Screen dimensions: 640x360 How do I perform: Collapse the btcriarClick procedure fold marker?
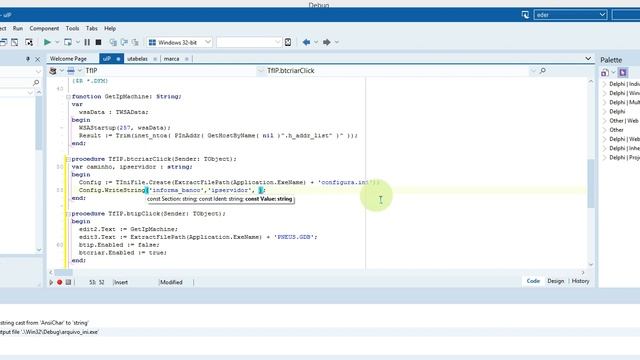tap(68, 159)
